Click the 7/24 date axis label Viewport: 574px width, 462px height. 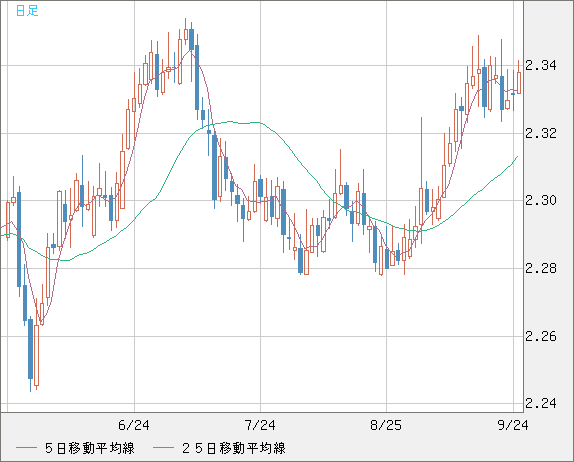tap(260, 425)
